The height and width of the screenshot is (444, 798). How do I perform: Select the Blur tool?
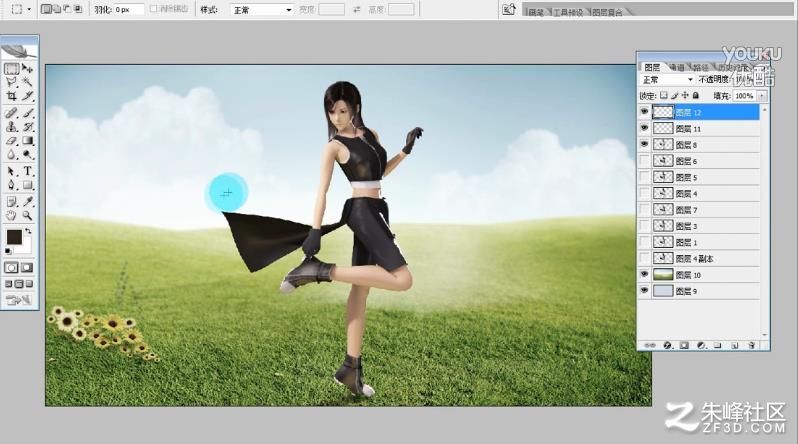pos(12,154)
